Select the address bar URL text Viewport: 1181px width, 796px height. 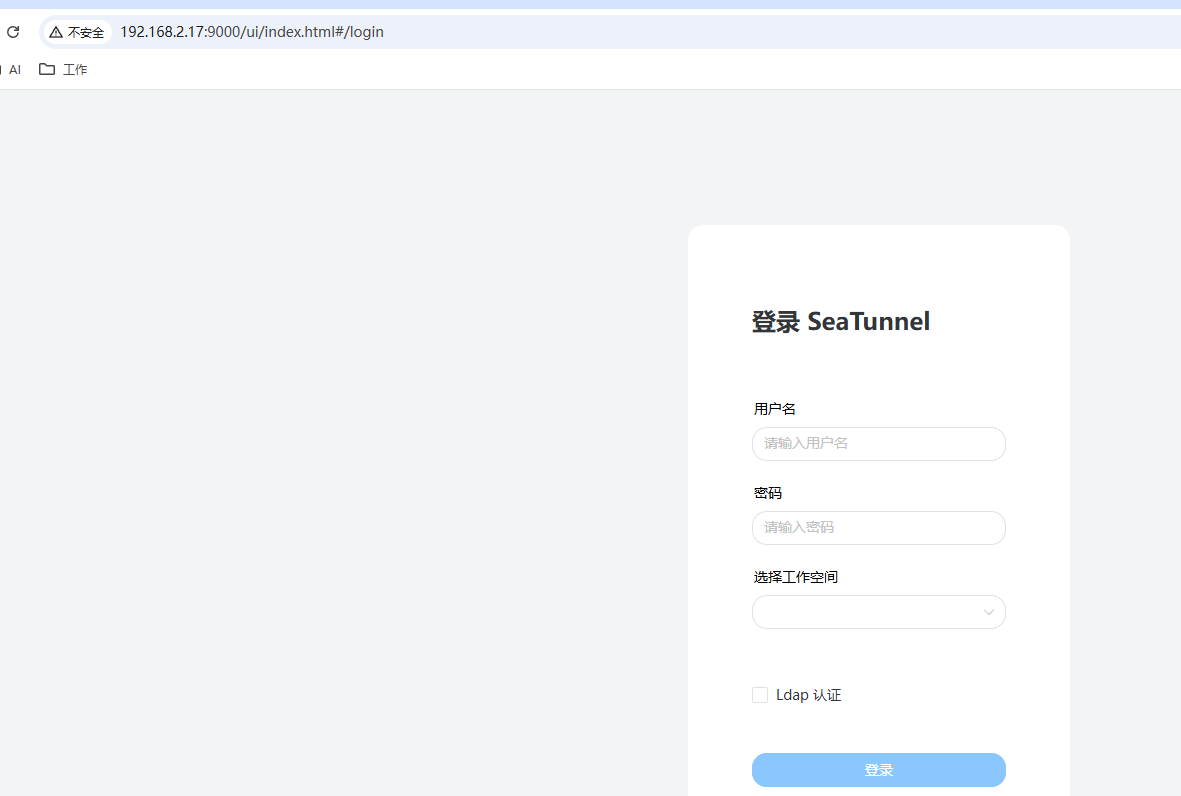pos(252,32)
